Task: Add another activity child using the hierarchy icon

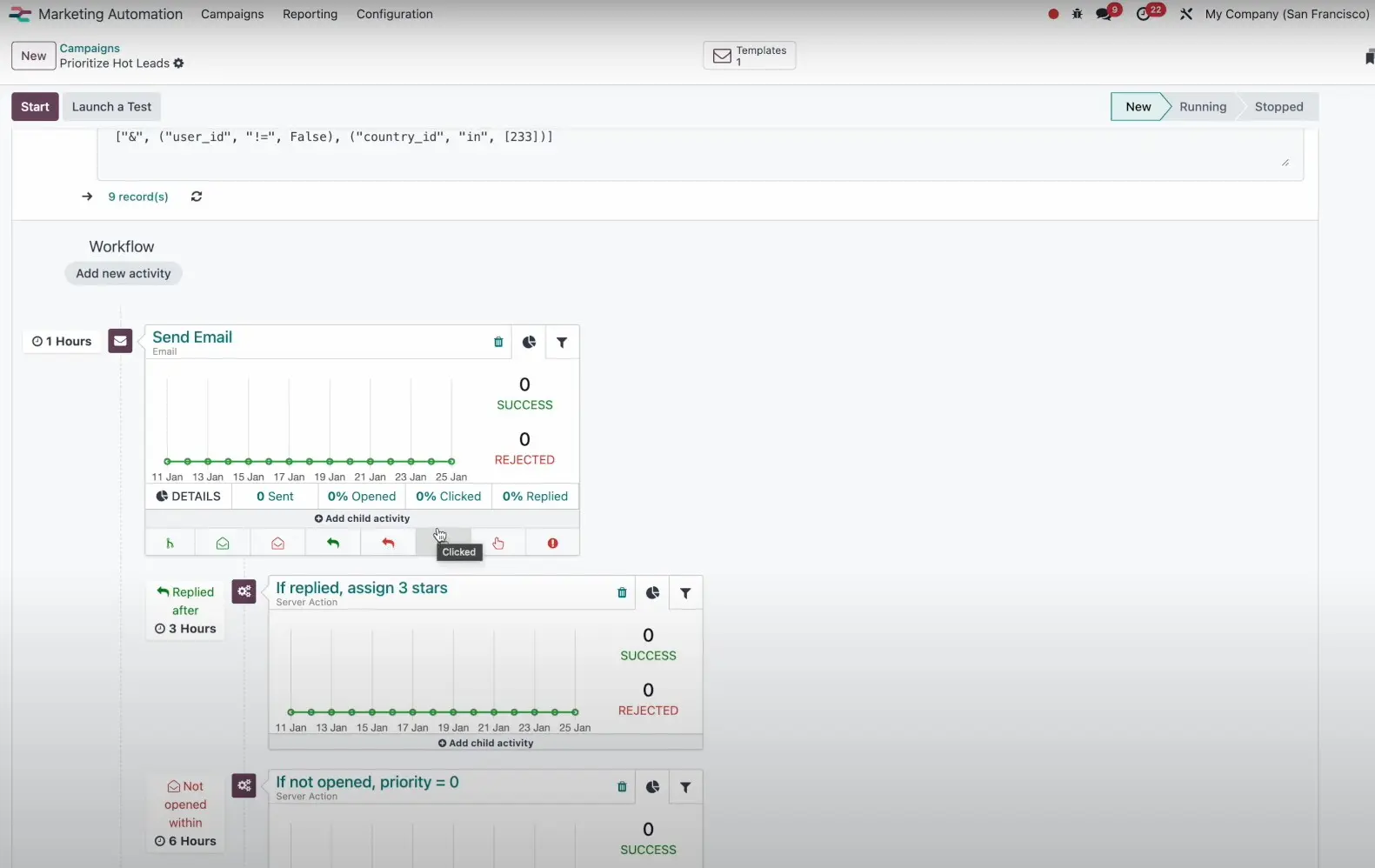Action: (170, 543)
